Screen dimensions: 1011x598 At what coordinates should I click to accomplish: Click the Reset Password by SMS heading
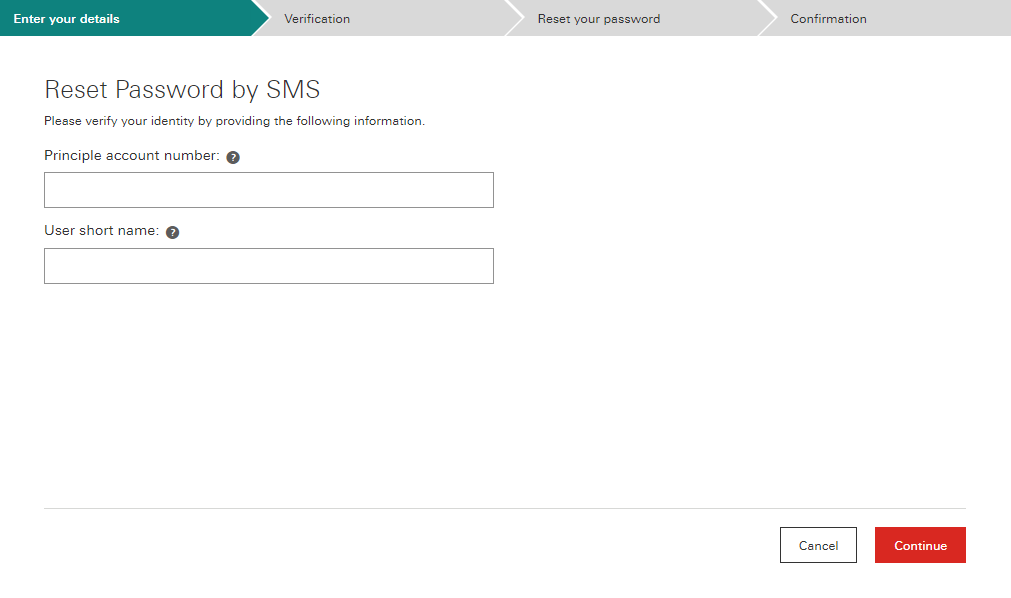pos(182,90)
